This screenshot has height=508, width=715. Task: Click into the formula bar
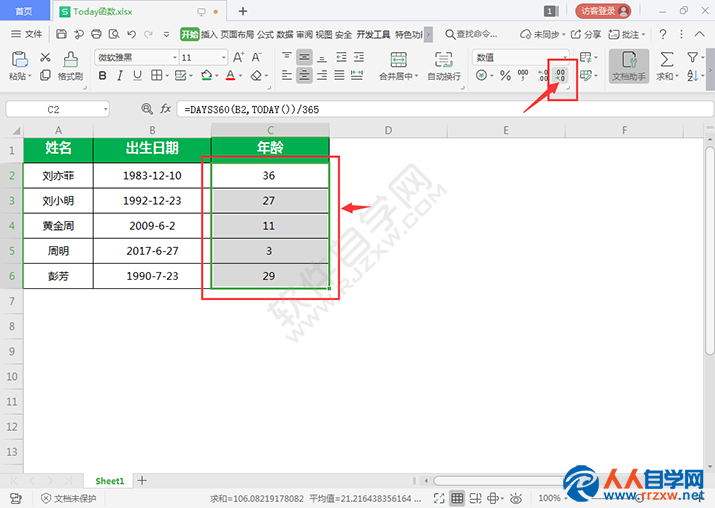click(445, 109)
